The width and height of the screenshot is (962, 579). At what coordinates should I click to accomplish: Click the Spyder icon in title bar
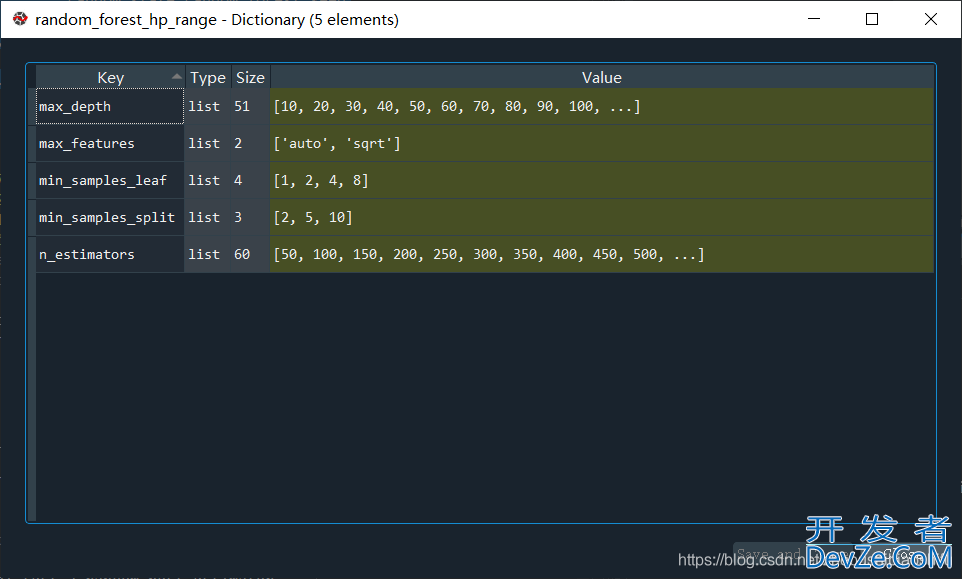tap(20, 19)
